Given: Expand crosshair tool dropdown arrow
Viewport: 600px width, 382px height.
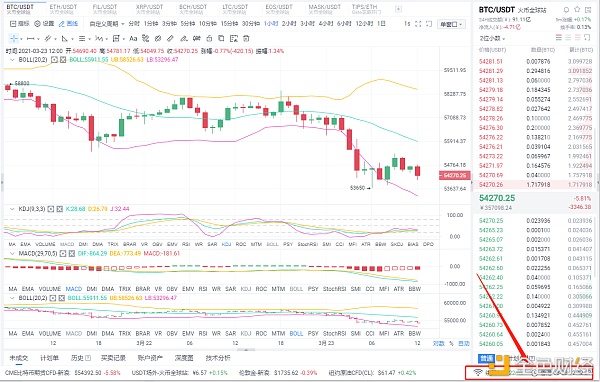Looking at the screenshot, I should [x=21, y=39].
